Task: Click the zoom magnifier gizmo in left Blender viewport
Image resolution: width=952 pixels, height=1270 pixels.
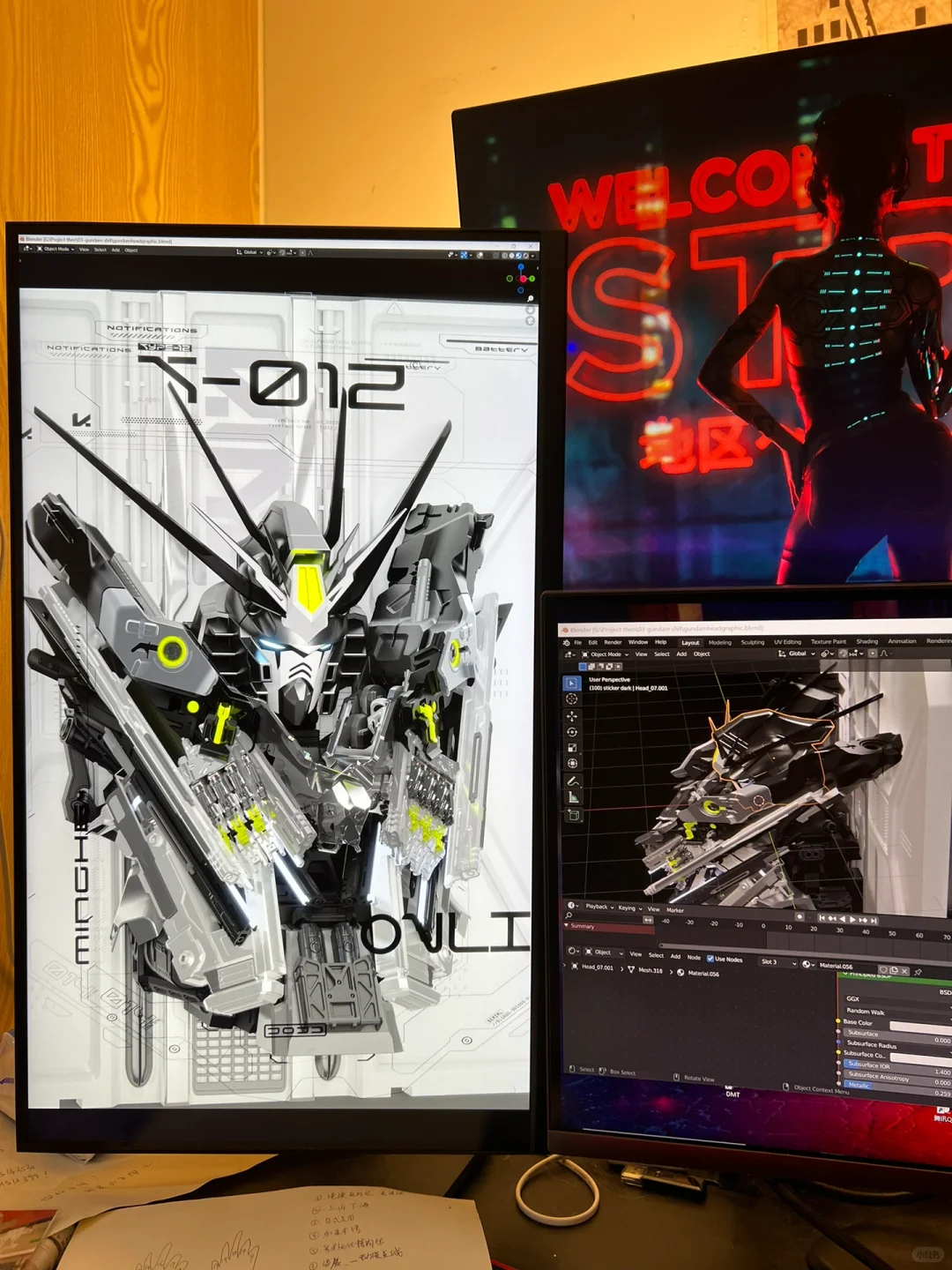Action: point(531,298)
